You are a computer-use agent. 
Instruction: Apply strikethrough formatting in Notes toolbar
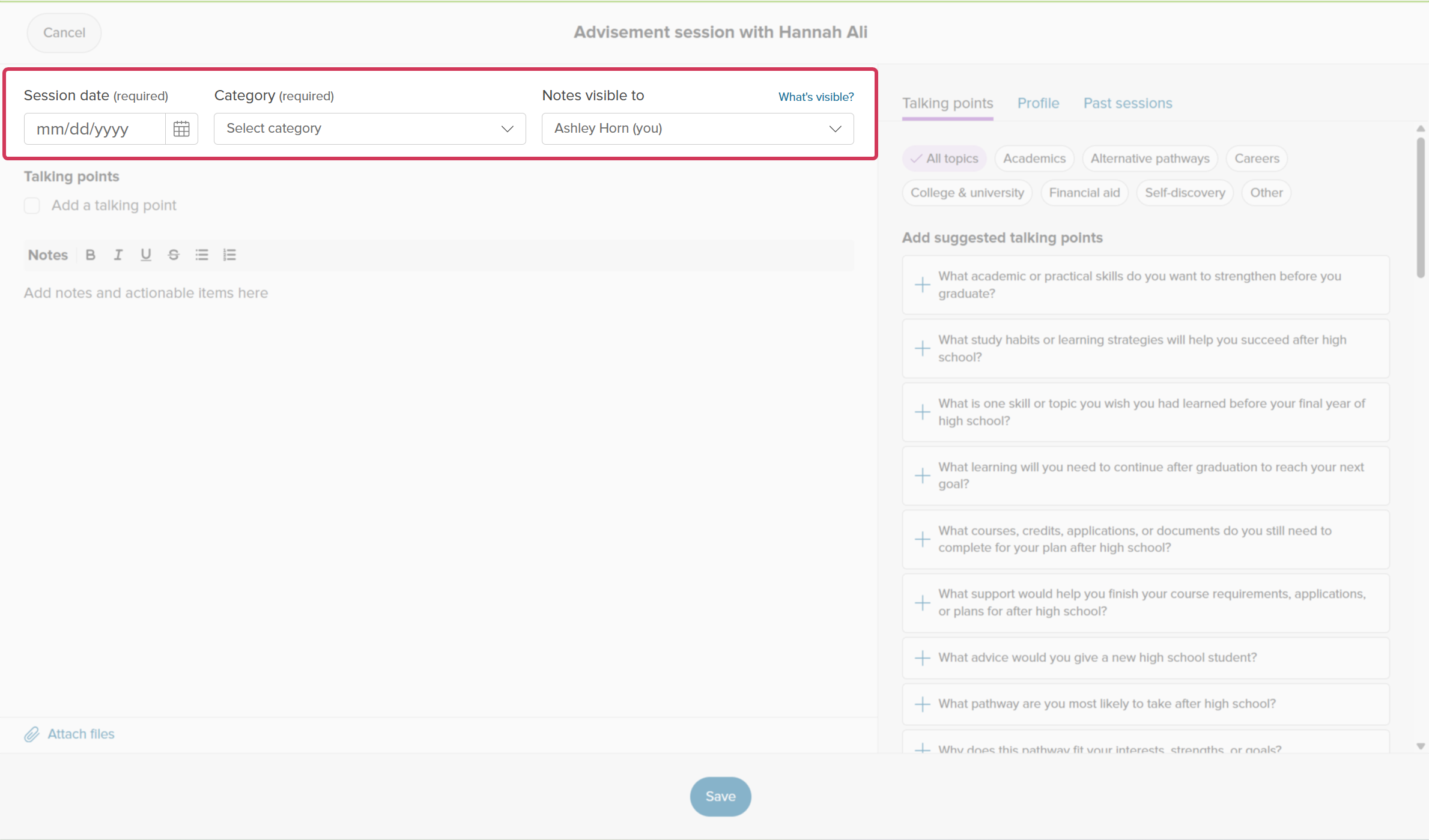(174, 255)
